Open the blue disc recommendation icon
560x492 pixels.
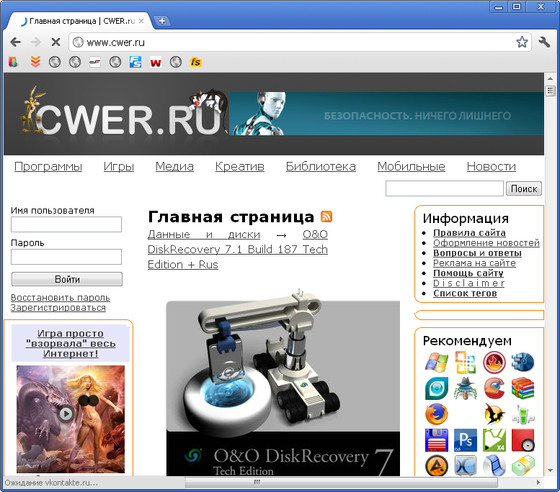tap(522, 362)
